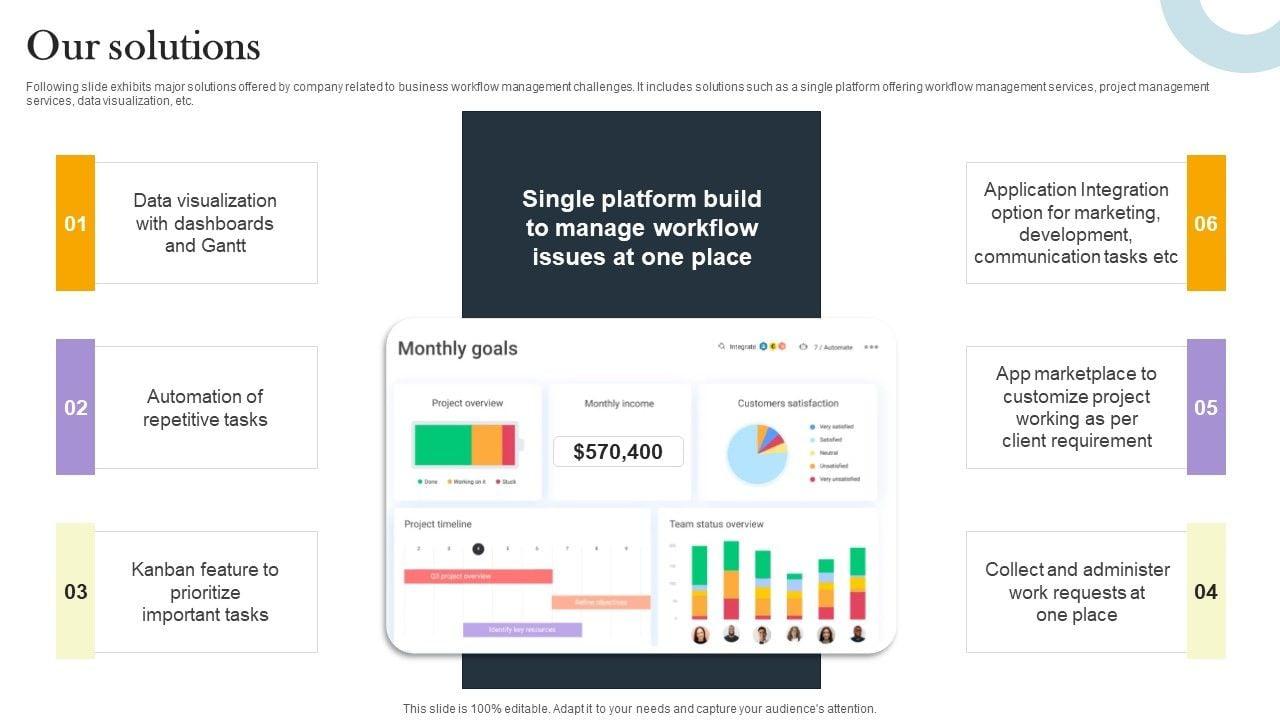Open the three-dot more menu in Monthly goals
The height and width of the screenshot is (720, 1280).
871,347
